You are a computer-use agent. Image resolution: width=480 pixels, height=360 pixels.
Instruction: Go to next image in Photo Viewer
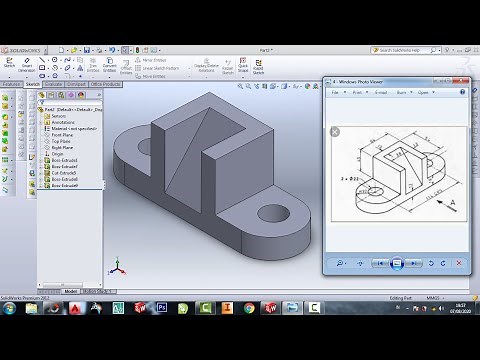click(414, 263)
